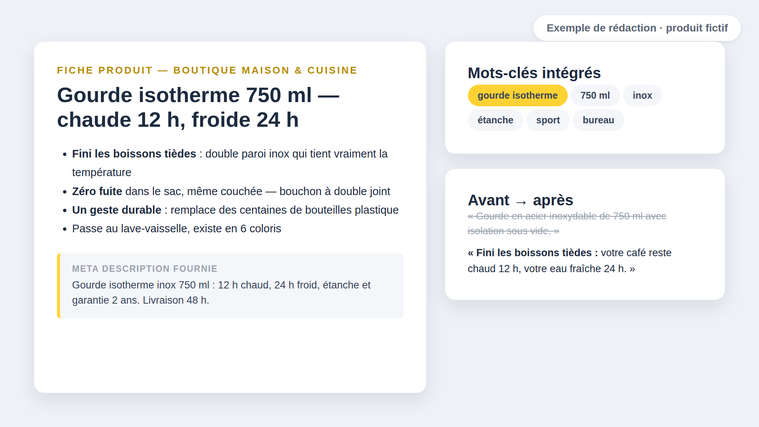Click the 'Fiche produit — Boutique Maison & Cuisine' label
This screenshot has height=427, width=759.
tap(207, 70)
